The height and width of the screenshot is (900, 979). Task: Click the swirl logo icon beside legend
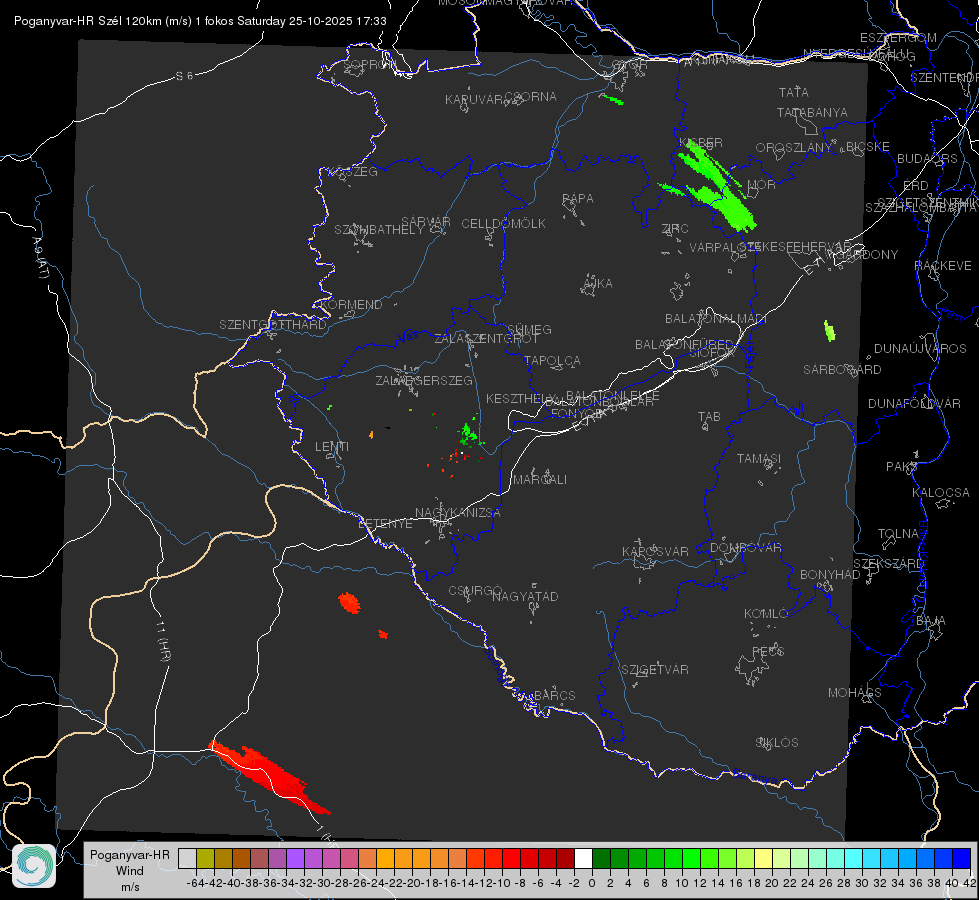point(34,866)
